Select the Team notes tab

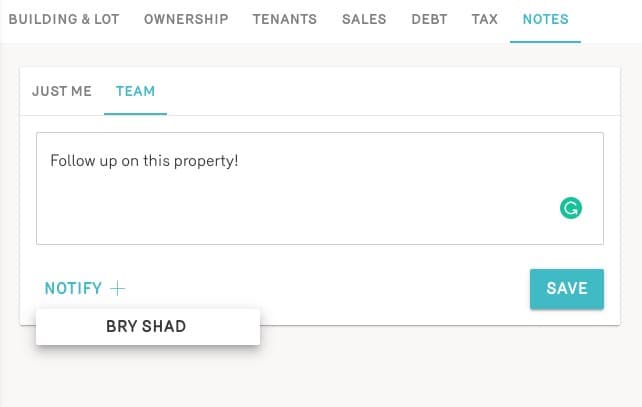(135, 91)
